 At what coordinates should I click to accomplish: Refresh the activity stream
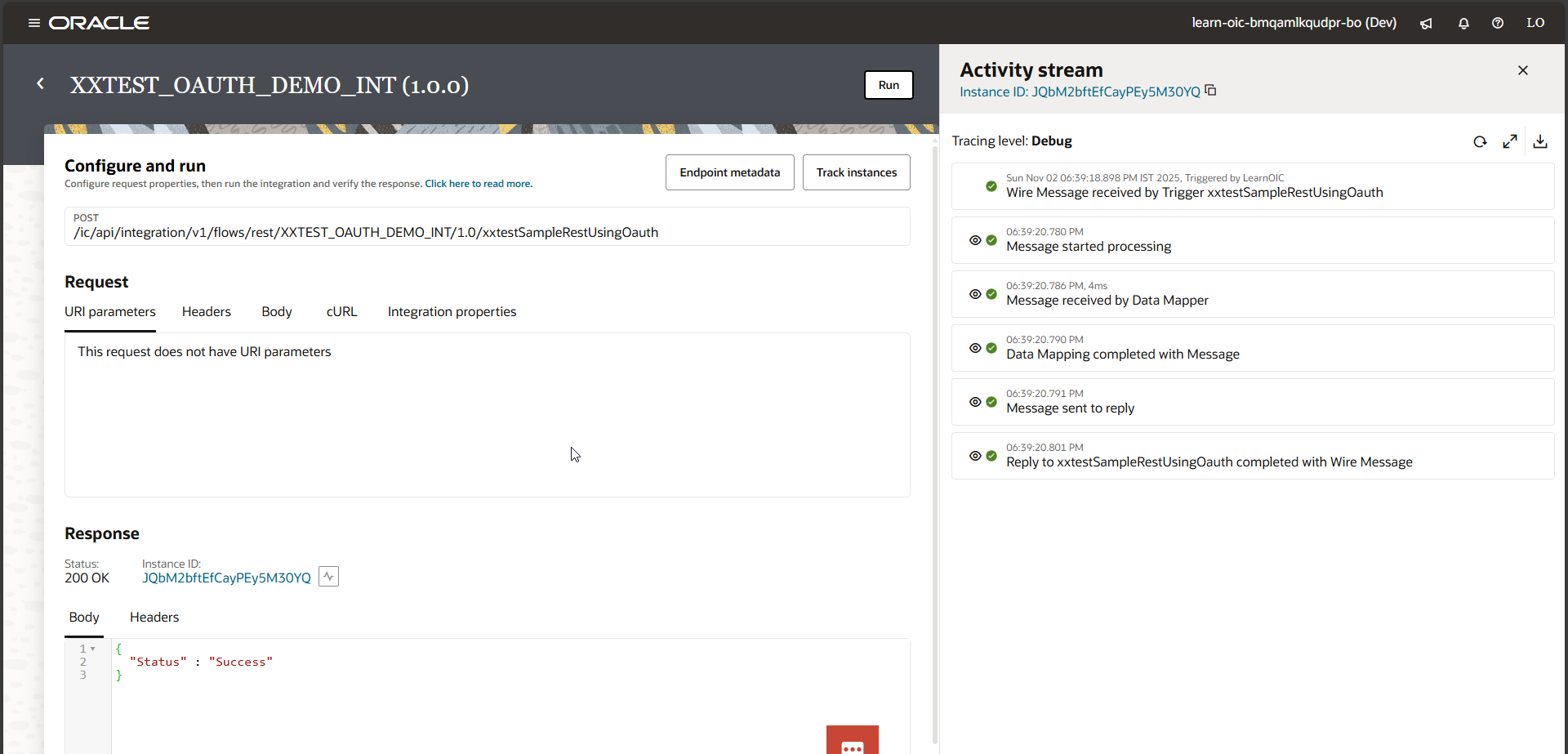[x=1480, y=141]
